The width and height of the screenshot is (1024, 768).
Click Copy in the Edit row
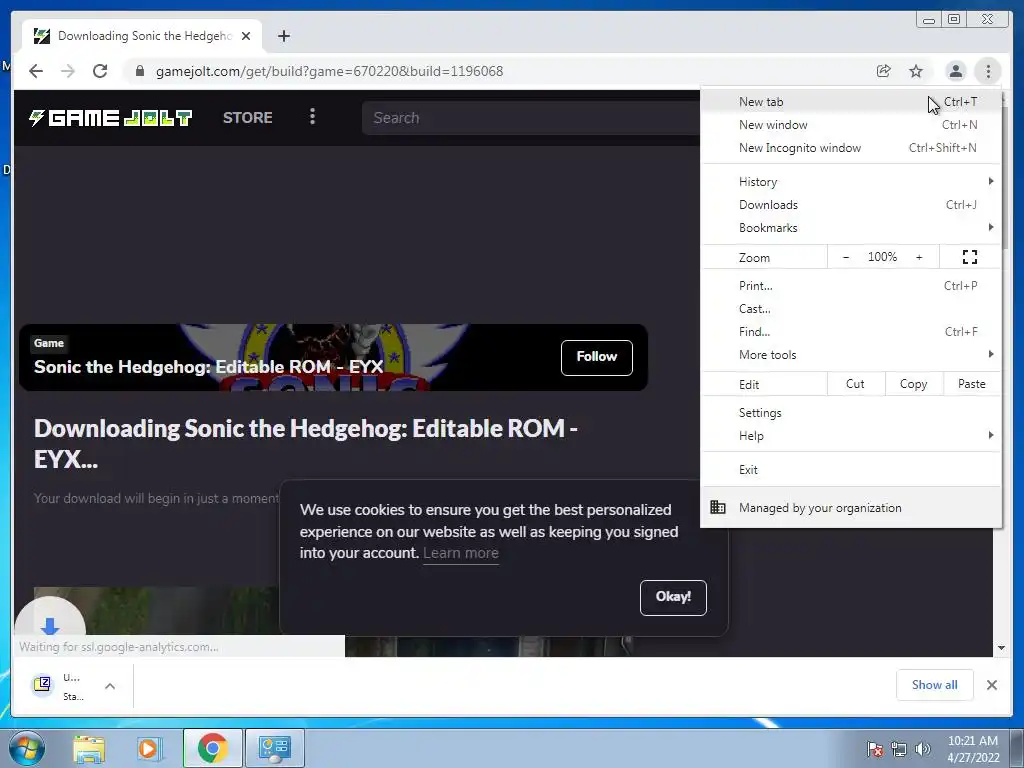(x=914, y=384)
